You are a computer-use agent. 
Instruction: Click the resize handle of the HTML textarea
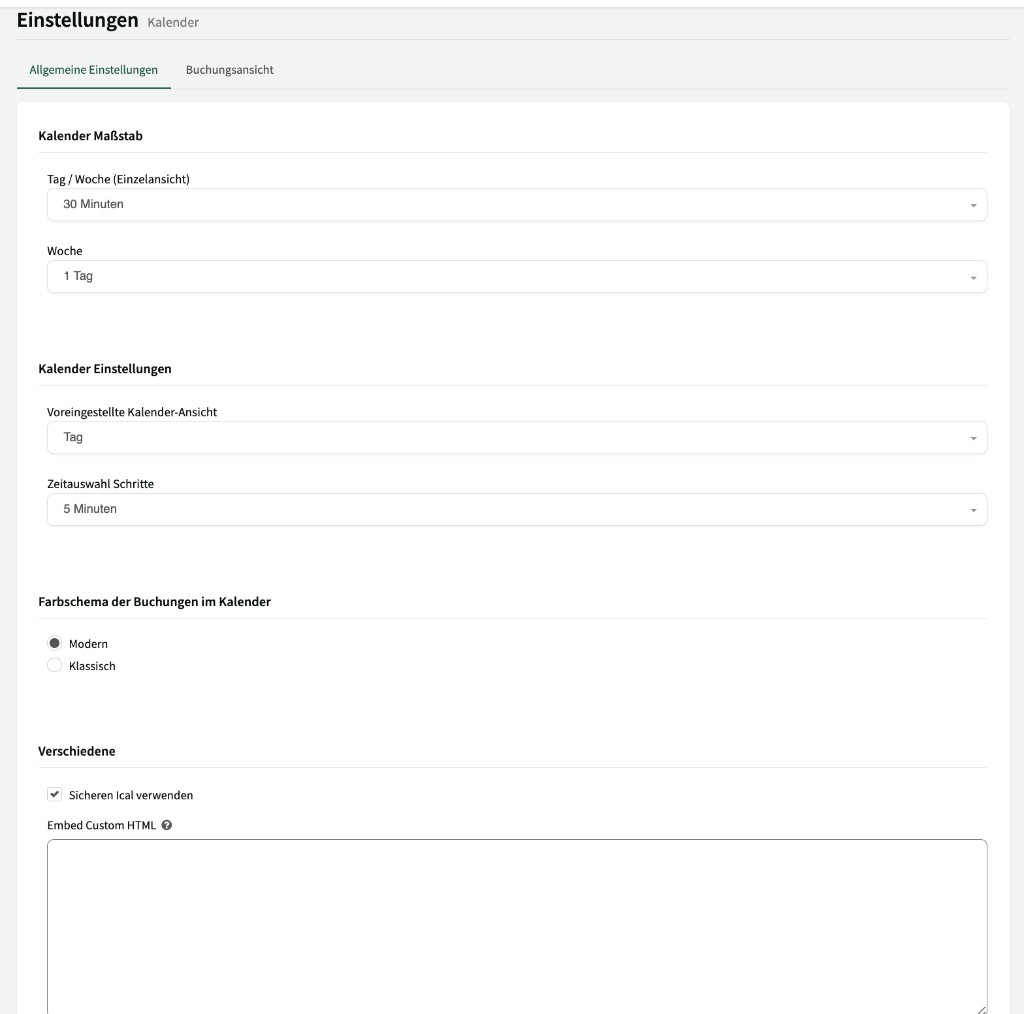pyautogui.click(x=982, y=1007)
